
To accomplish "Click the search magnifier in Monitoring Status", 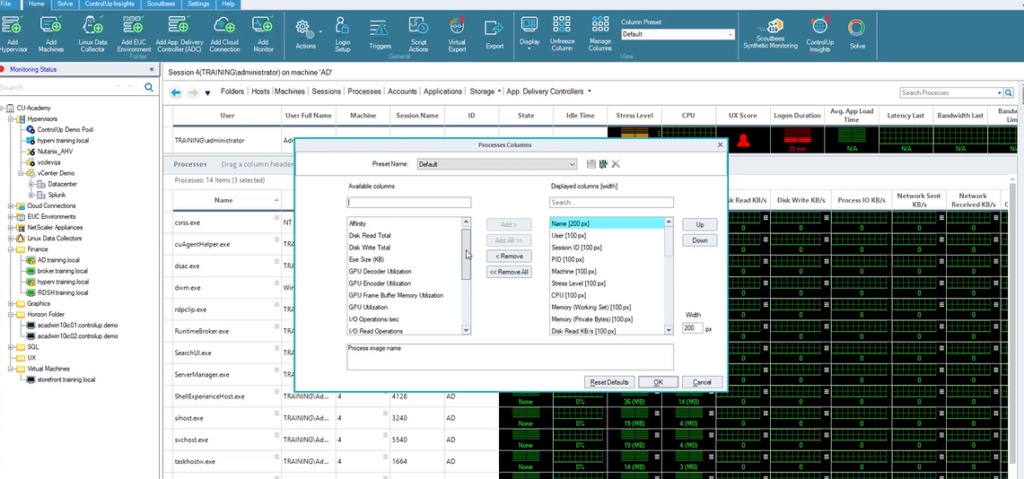I will tap(149, 87).
